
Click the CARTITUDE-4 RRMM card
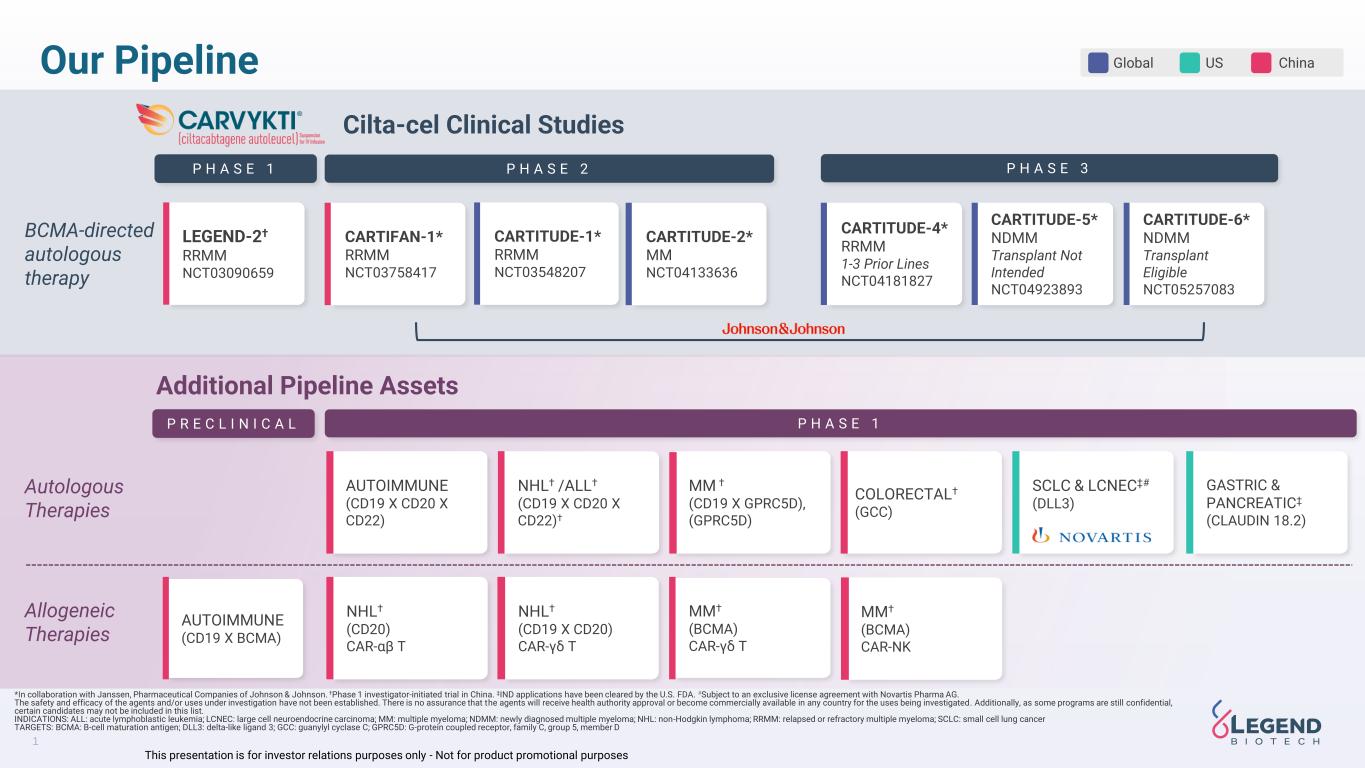tap(891, 254)
